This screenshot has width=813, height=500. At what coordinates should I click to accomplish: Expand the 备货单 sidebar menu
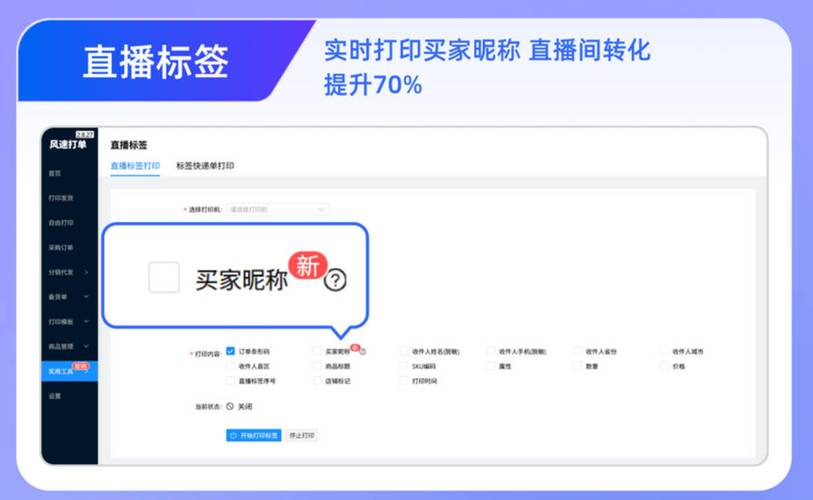tap(69, 297)
